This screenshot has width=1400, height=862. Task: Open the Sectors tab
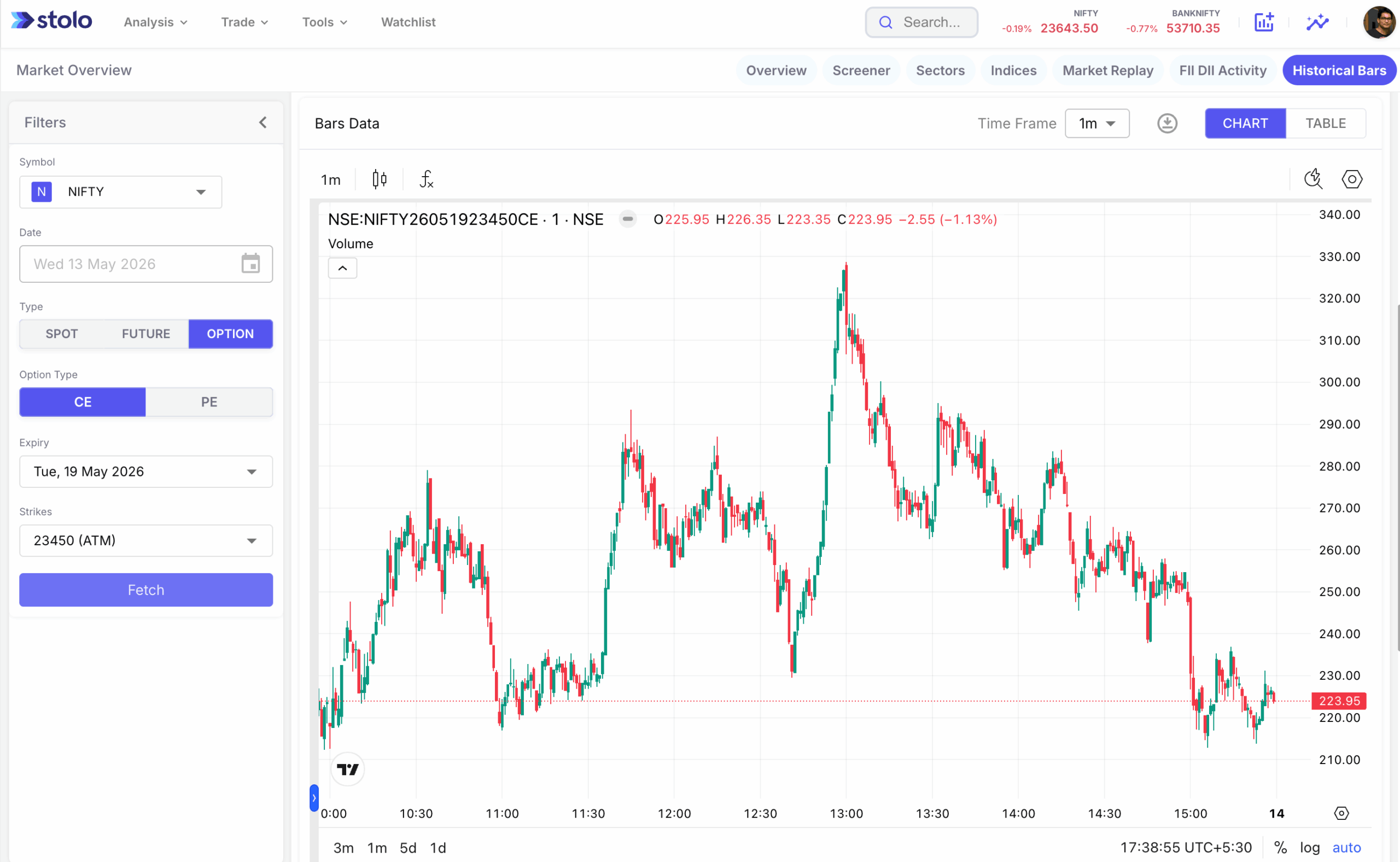click(x=940, y=70)
